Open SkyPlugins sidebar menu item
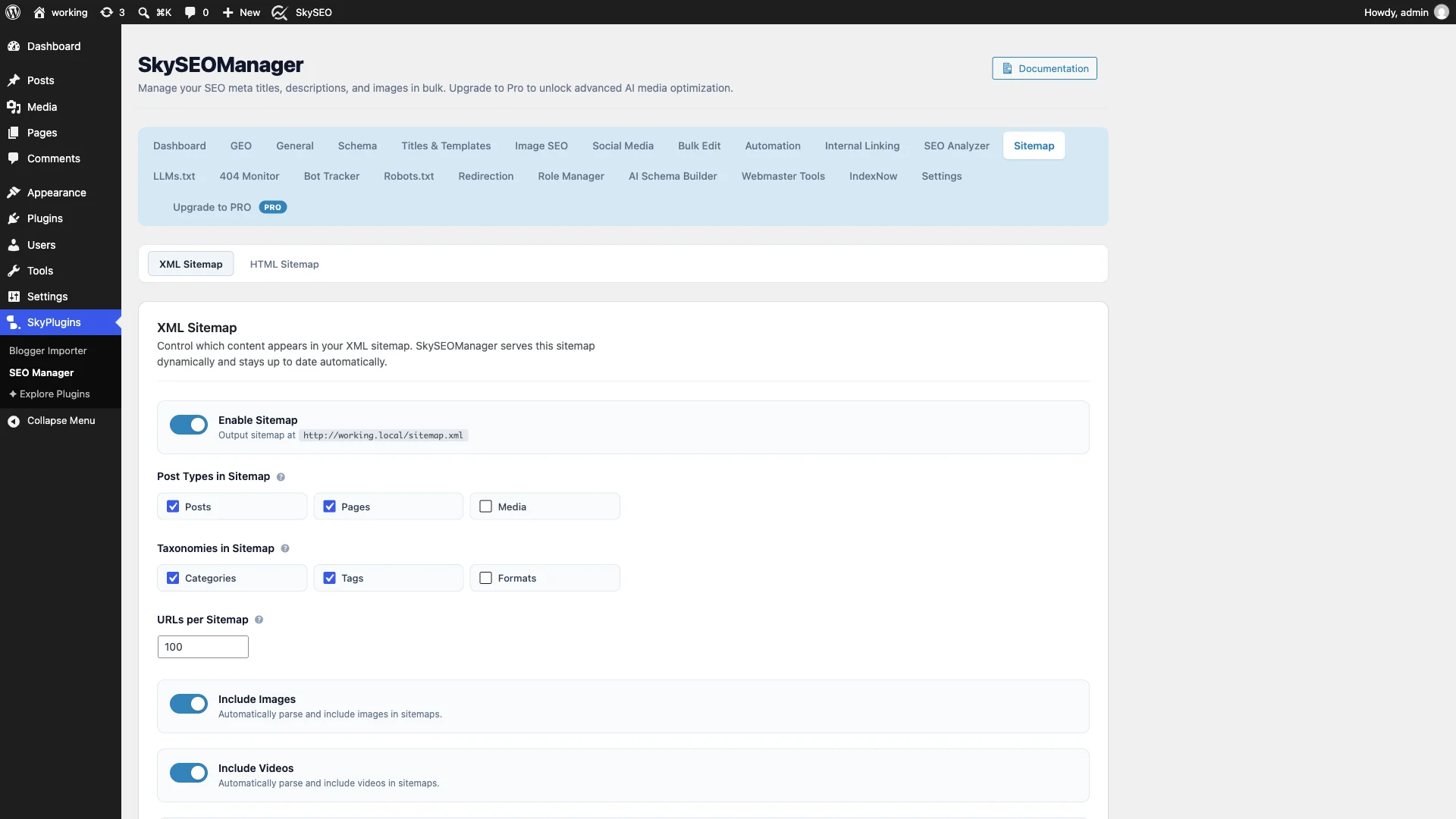The image size is (1456, 819). (61, 322)
